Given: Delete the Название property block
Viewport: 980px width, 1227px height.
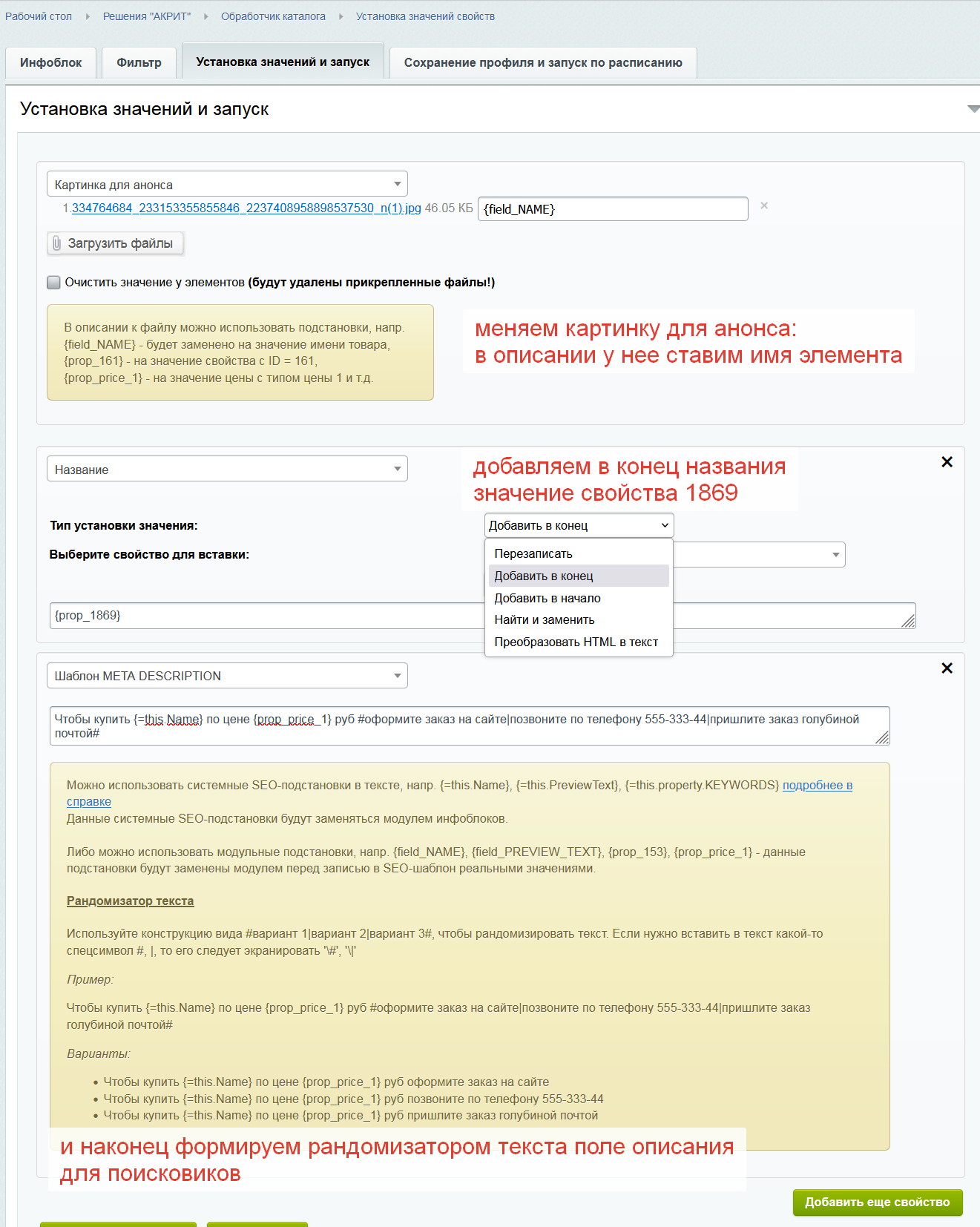Looking at the screenshot, I should tap(947, 462).
